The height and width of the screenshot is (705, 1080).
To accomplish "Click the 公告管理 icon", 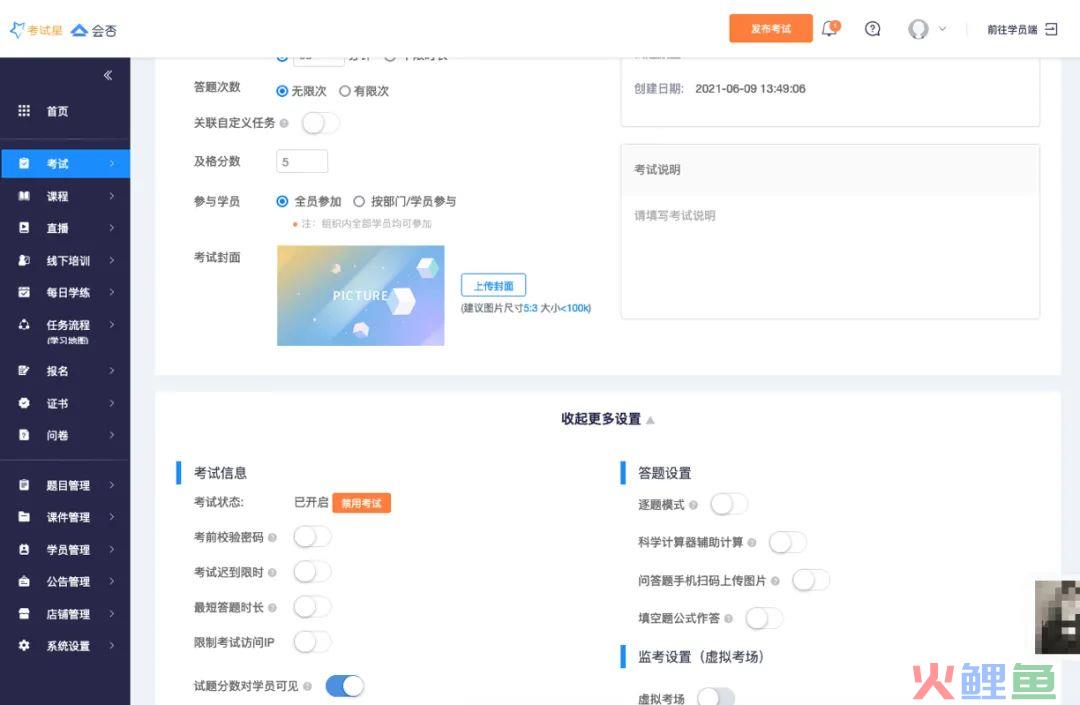I will tap(24, 581).
